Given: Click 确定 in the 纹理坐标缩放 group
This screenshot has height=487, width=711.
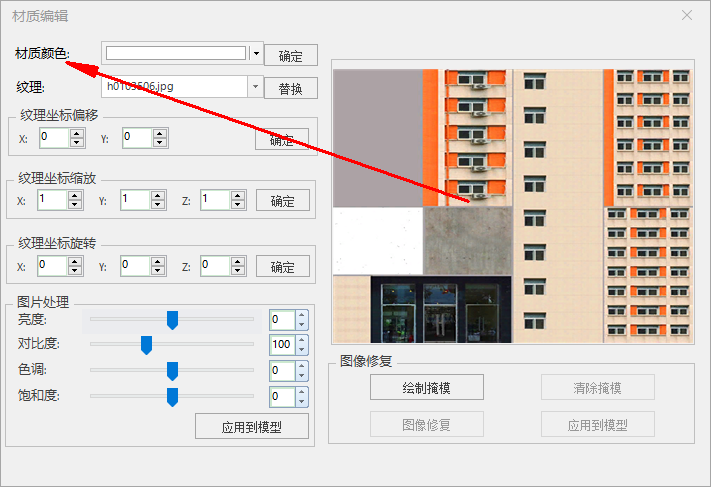Looking at the screenshot, I should 282,200.
